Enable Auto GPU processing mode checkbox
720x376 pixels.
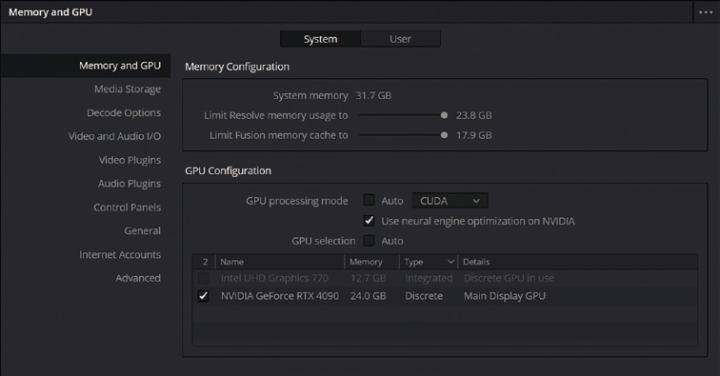point(369,200)
